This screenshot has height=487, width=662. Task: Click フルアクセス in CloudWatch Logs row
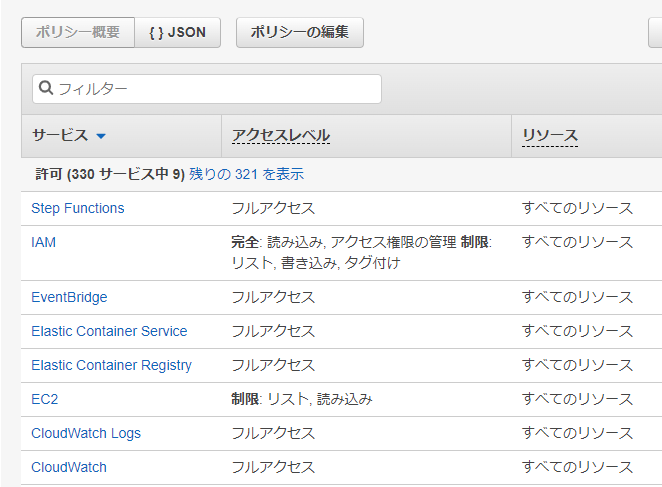pos(273,433)
